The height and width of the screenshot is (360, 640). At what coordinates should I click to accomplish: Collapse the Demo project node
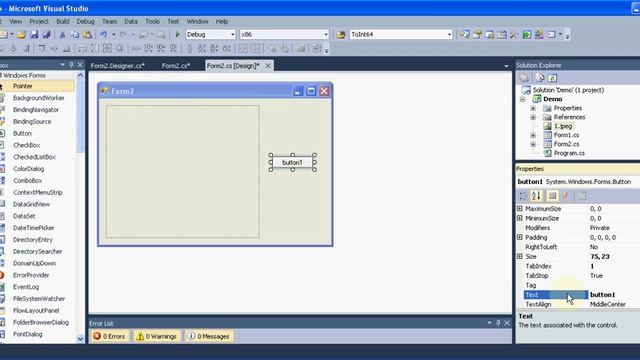coord(522,99)
